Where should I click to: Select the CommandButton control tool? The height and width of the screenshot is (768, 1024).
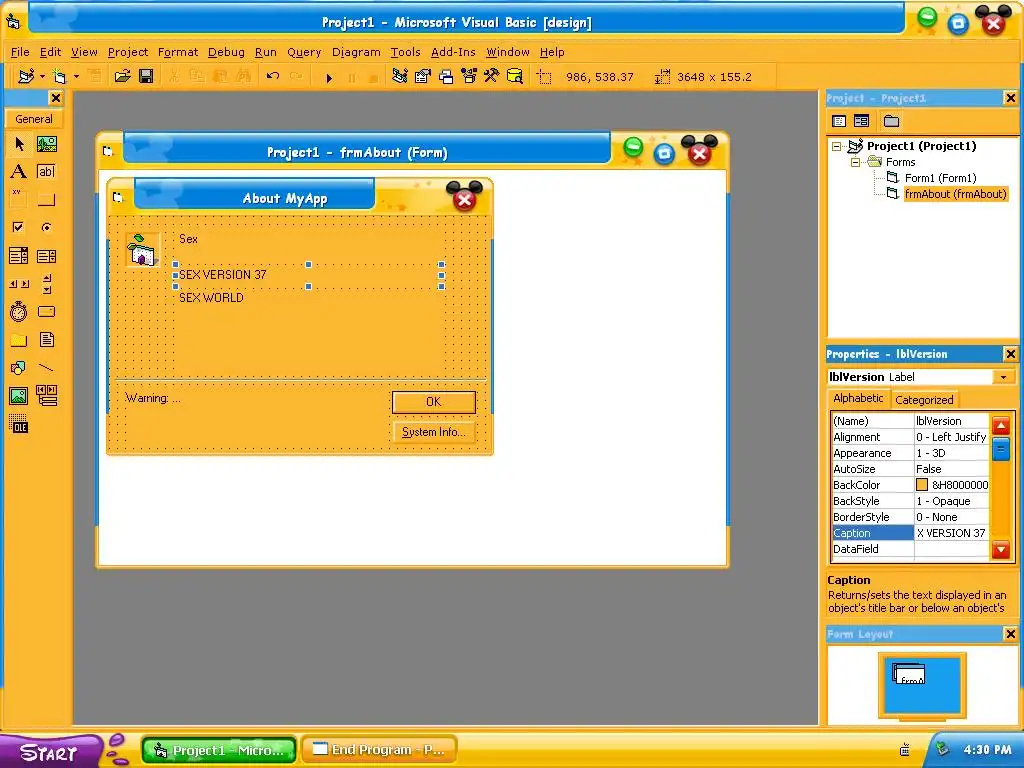point(46,199)
